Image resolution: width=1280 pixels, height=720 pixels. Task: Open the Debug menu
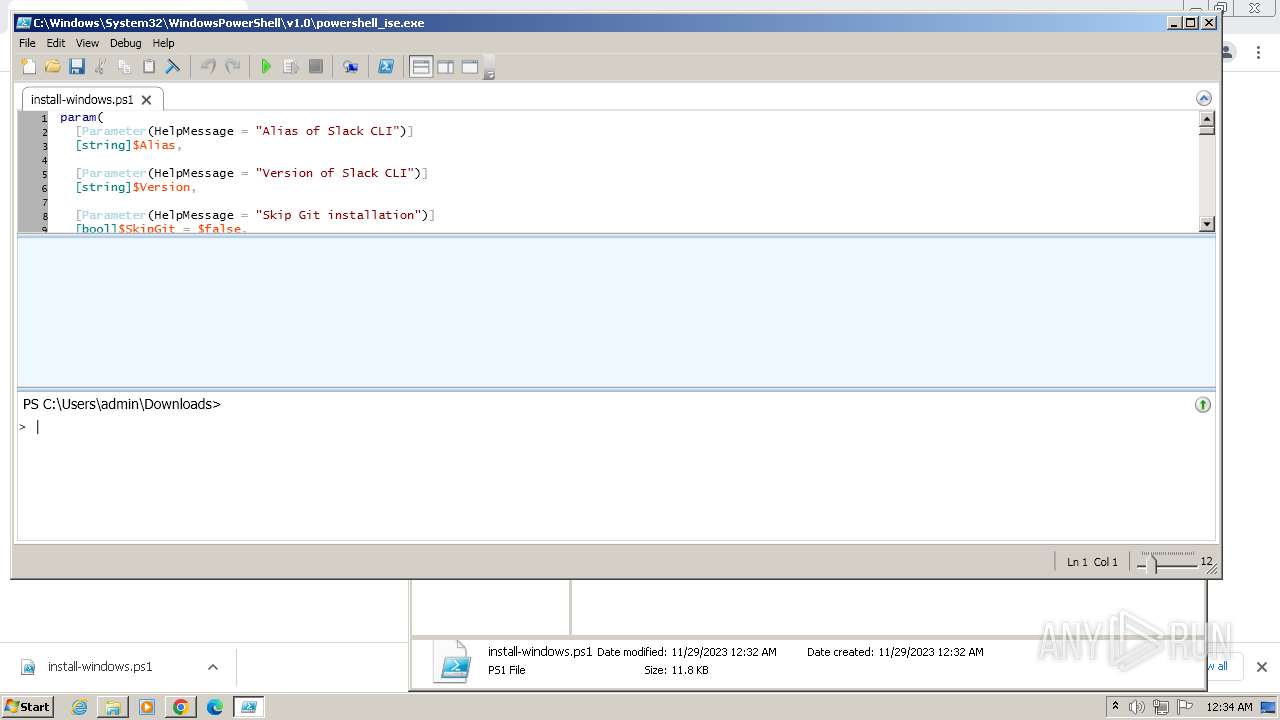[x=125, y=43]
